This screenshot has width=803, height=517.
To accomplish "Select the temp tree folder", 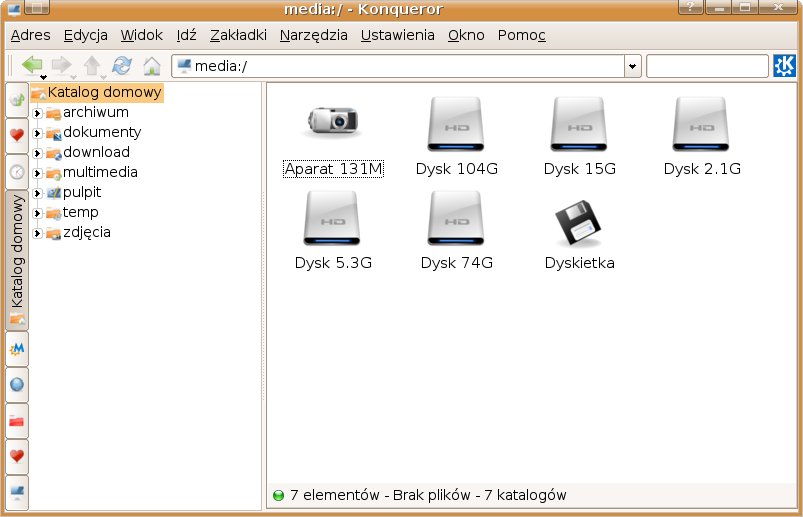I will (73, 212).
